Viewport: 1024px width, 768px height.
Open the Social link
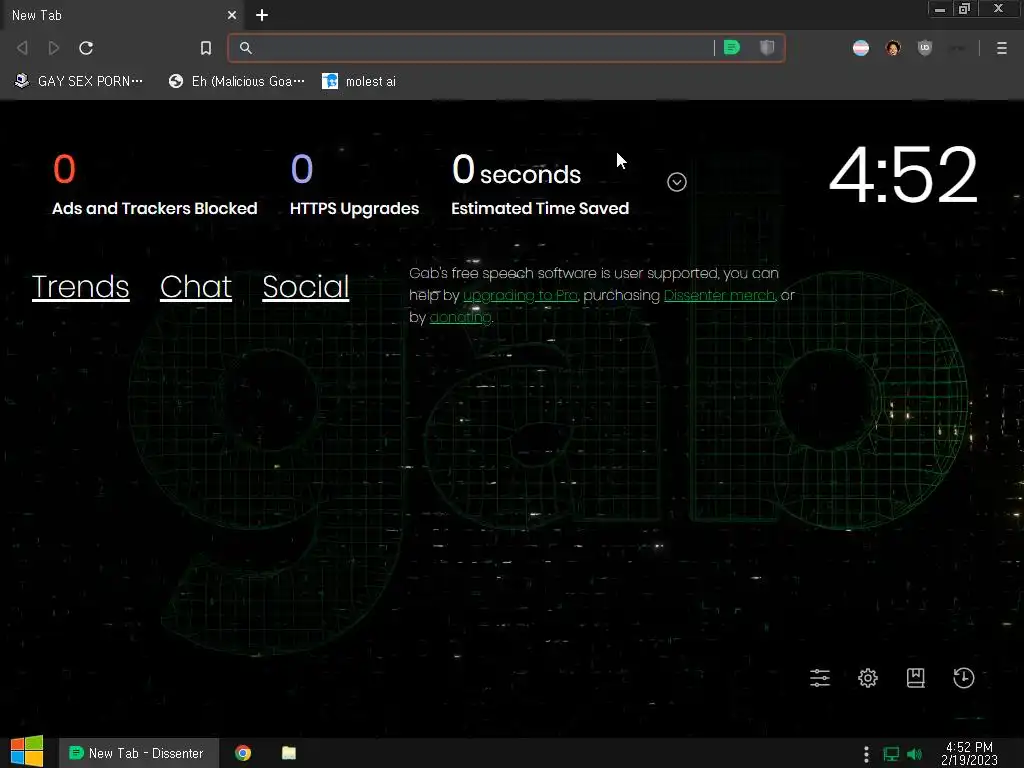click(x=306, y=287)
